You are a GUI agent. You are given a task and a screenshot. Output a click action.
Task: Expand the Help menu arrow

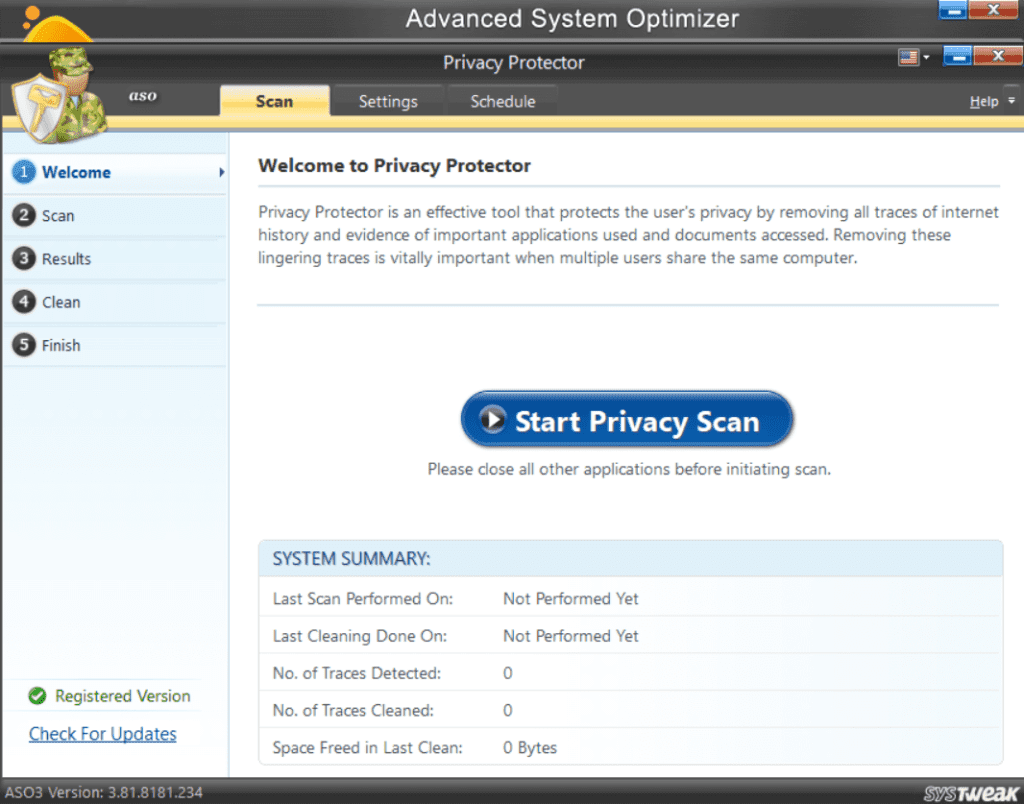point(1012,101)
